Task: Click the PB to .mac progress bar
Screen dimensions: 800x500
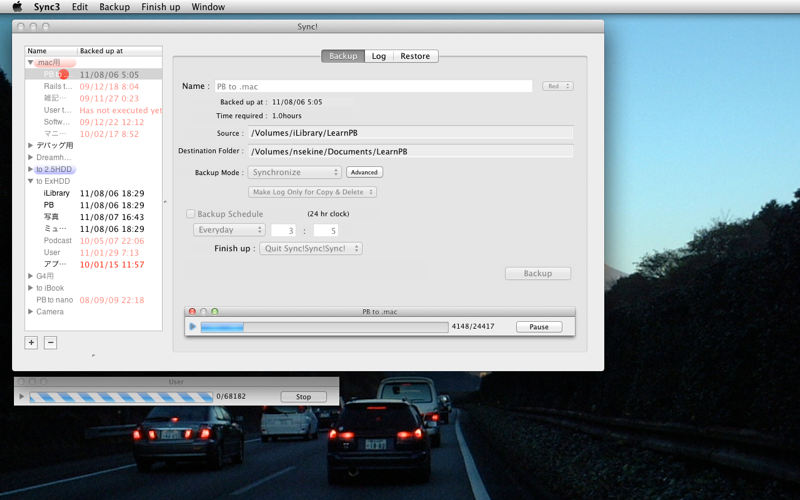Action: click(x=324, y=327)
